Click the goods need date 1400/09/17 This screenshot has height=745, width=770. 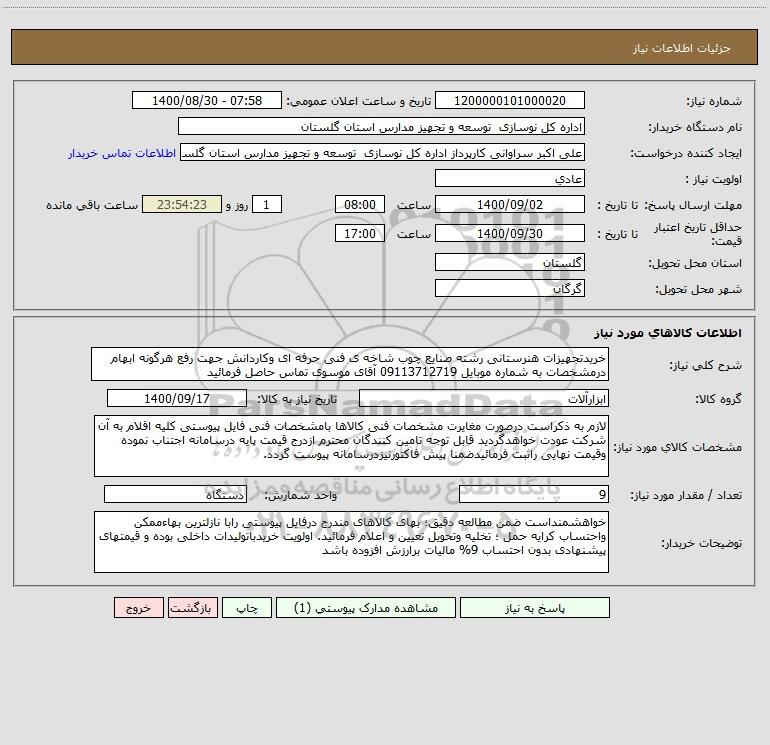177,398
